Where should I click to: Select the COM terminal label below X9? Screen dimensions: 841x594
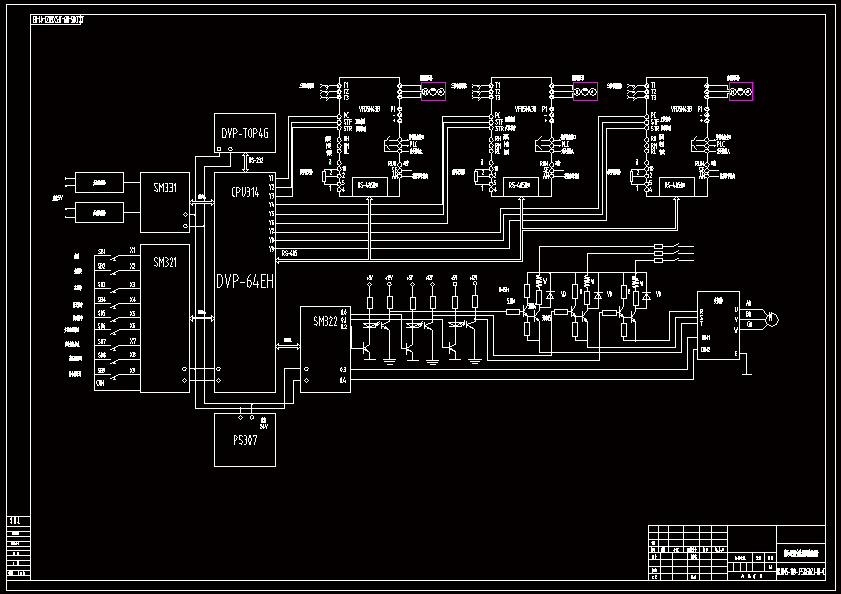(x=100, y=384)
